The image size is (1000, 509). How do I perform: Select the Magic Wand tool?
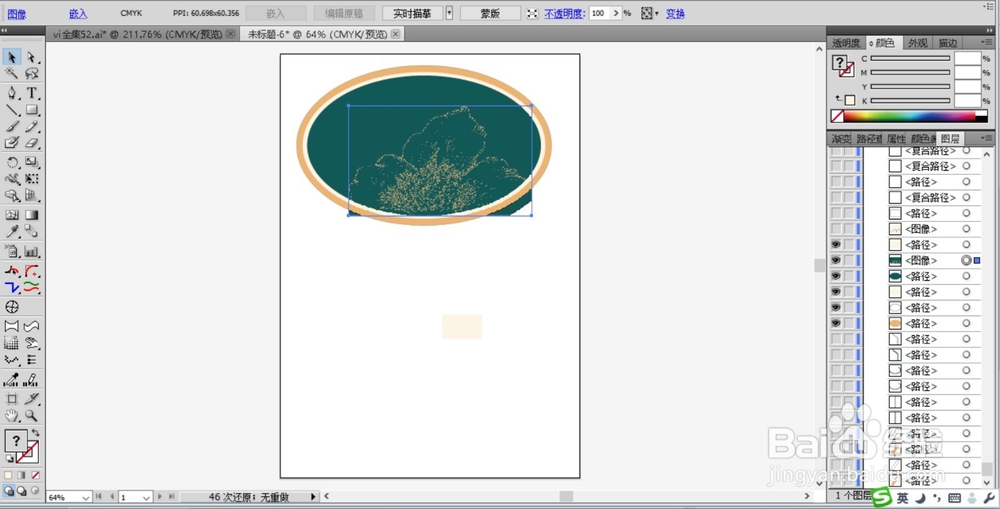11,73
